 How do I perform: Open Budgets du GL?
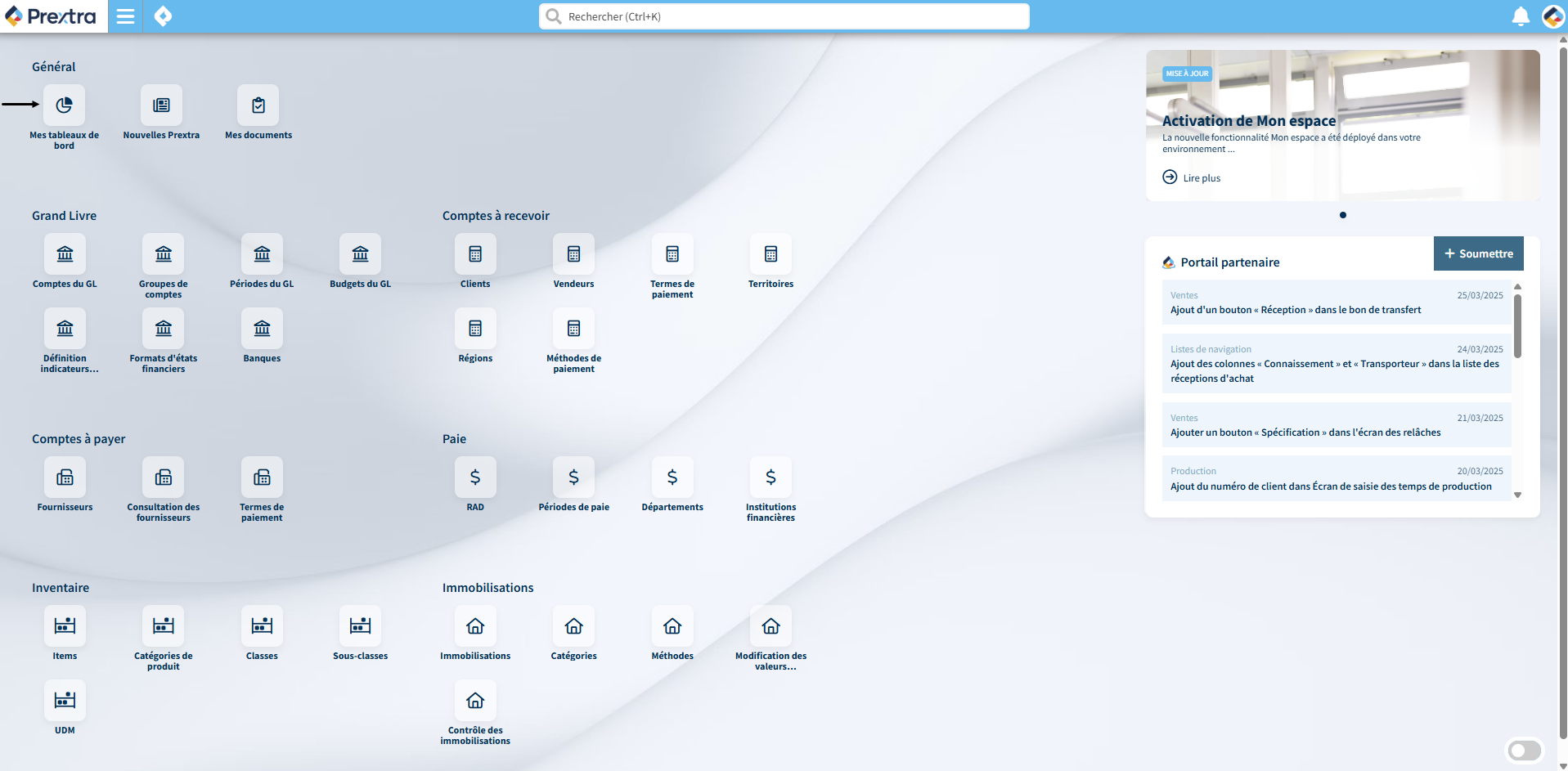(361, 254)
